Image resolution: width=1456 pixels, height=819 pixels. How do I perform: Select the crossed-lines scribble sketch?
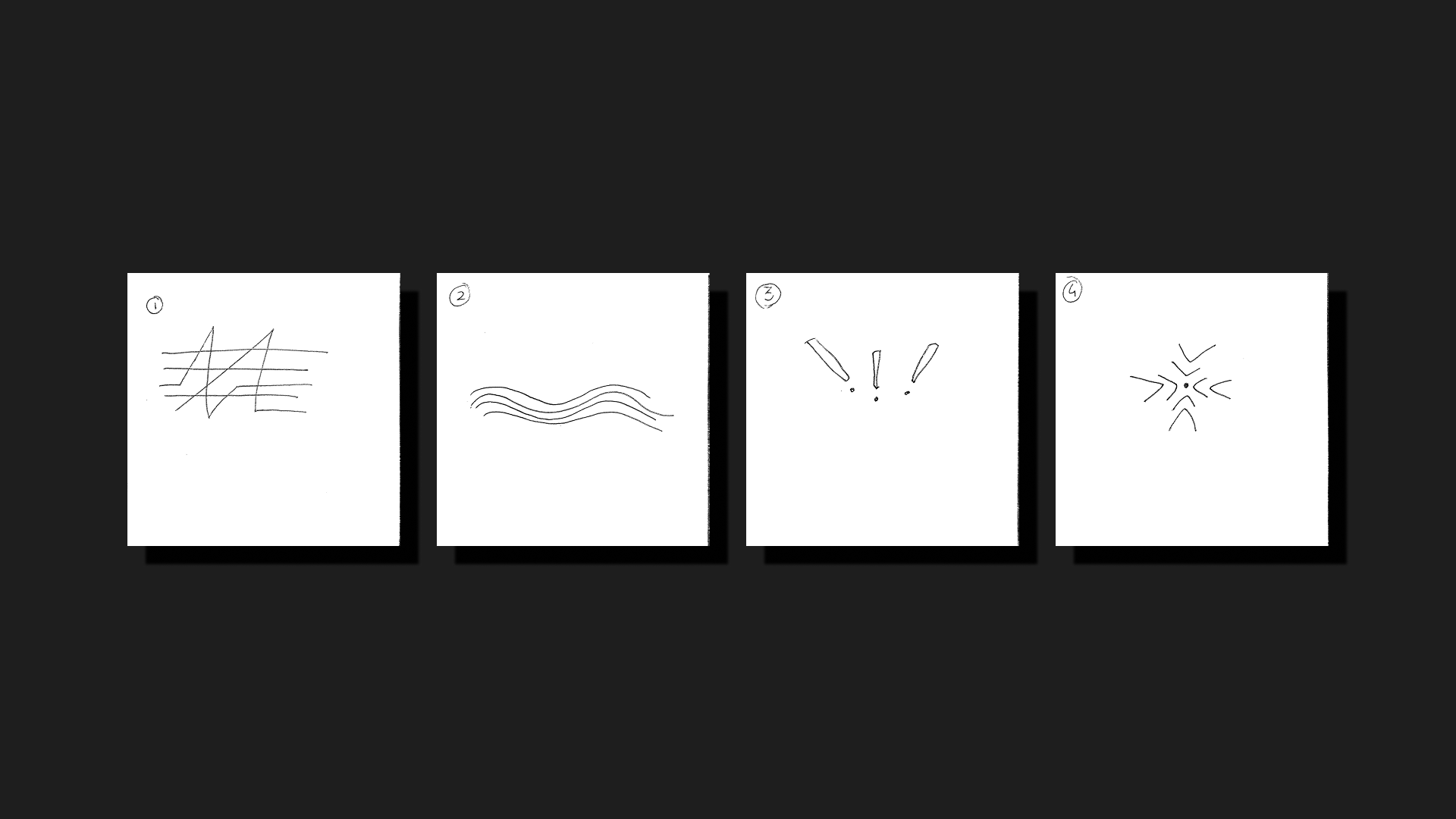[243, 373]
